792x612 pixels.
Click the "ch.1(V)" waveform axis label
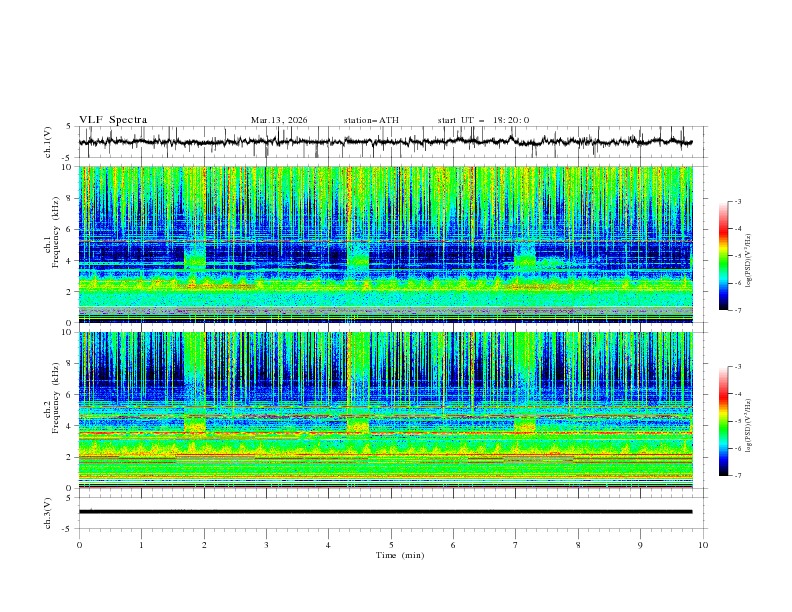(x=48, y=142)
